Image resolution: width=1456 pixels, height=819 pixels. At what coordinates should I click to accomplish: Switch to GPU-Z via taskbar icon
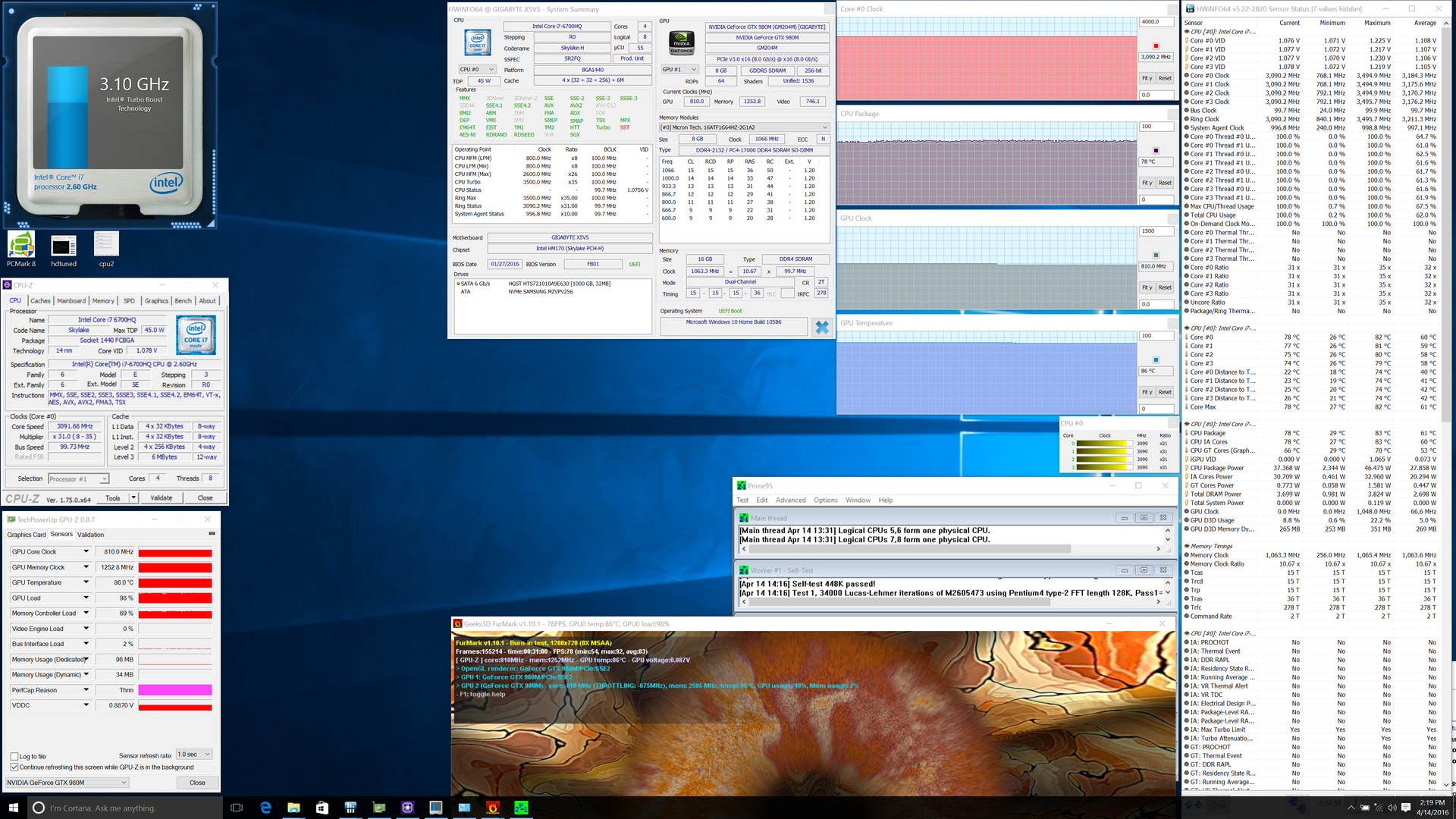click(378, 808)
